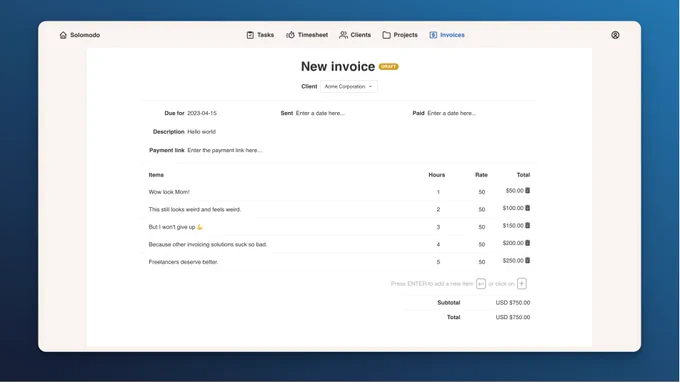Click the enter key icon
The width and height of the screenshot is (680, 382).
click(x=481, y=284)
